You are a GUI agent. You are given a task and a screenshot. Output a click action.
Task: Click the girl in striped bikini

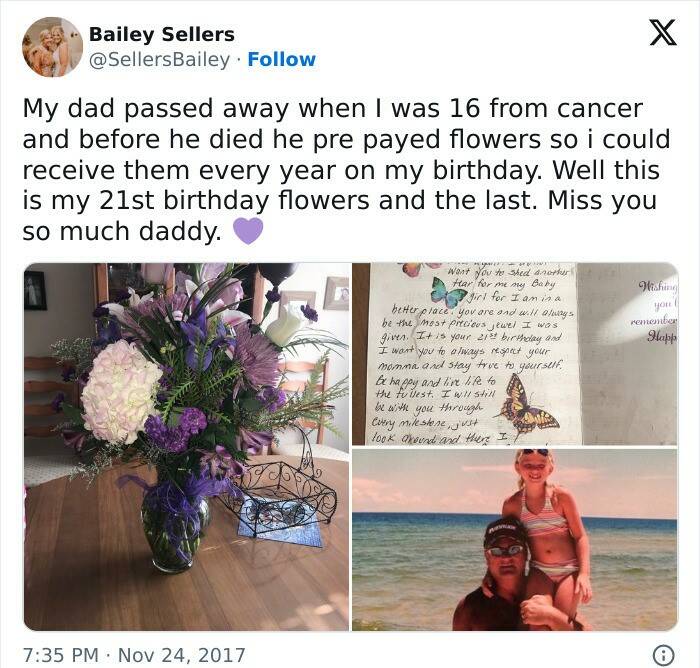click(x=545, y=520)
